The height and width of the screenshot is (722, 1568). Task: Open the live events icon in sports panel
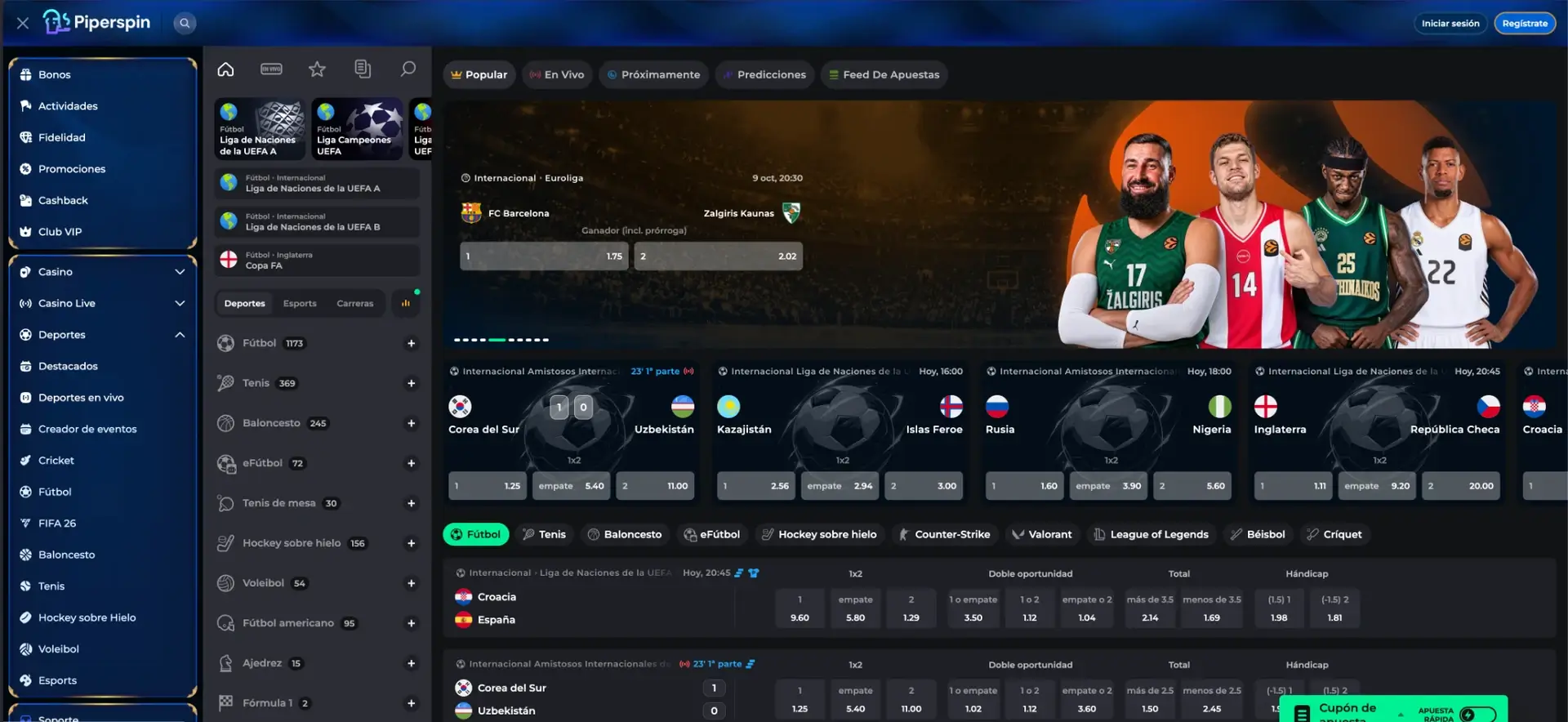coord(271,69)
